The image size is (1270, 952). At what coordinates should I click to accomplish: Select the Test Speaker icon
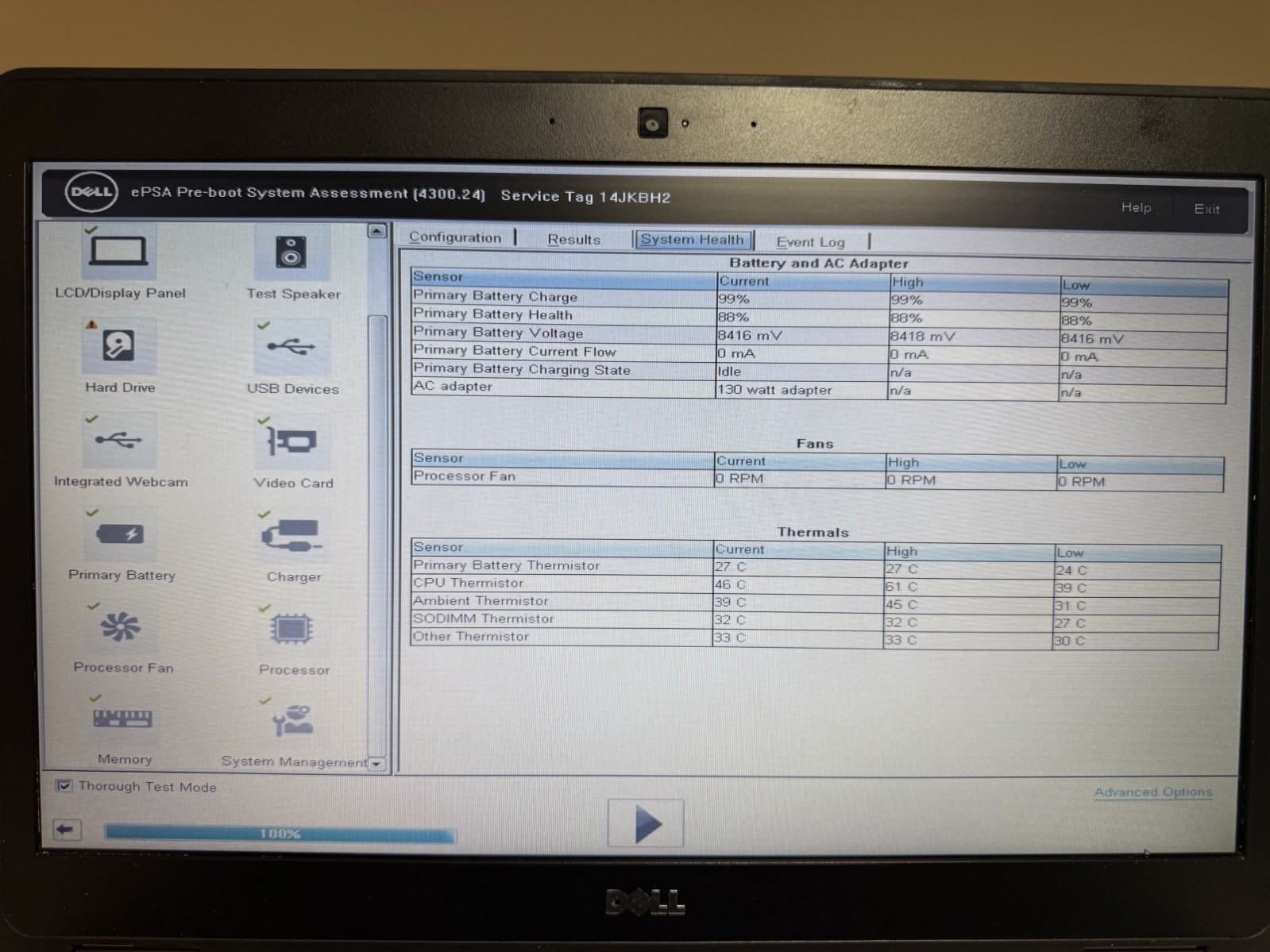coord(291,252)
